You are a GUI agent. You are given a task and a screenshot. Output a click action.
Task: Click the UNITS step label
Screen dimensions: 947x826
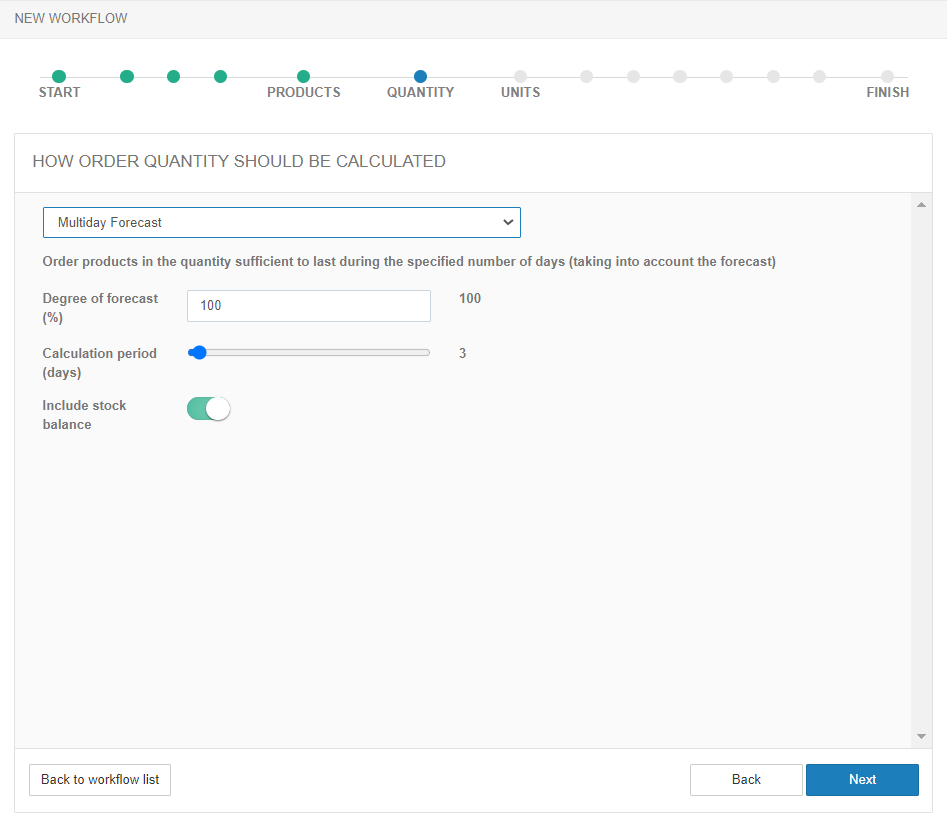click(x=520, y=93)
